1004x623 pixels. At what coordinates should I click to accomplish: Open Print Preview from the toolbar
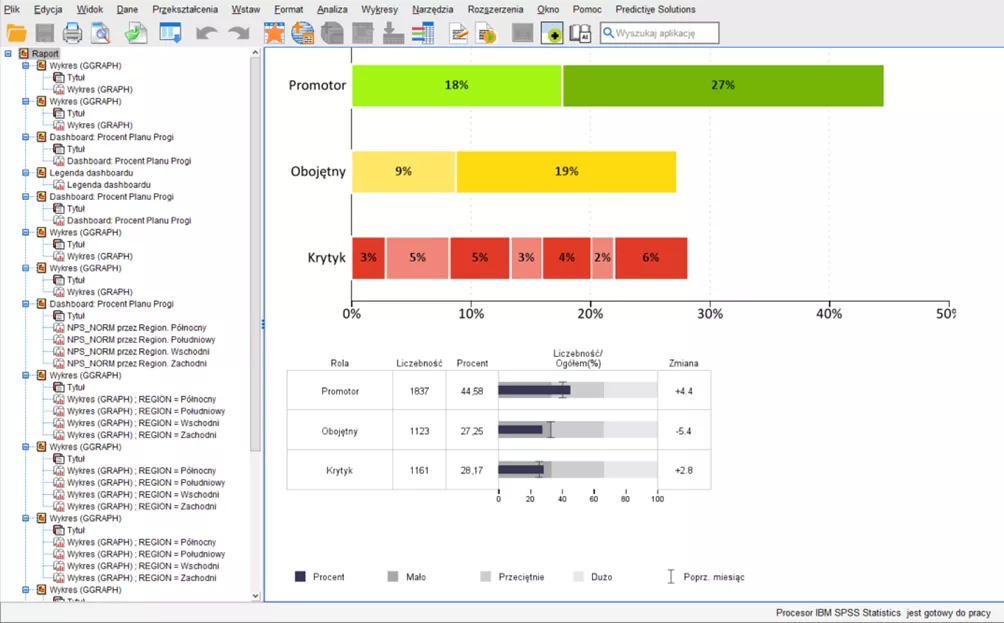(100, 34)
